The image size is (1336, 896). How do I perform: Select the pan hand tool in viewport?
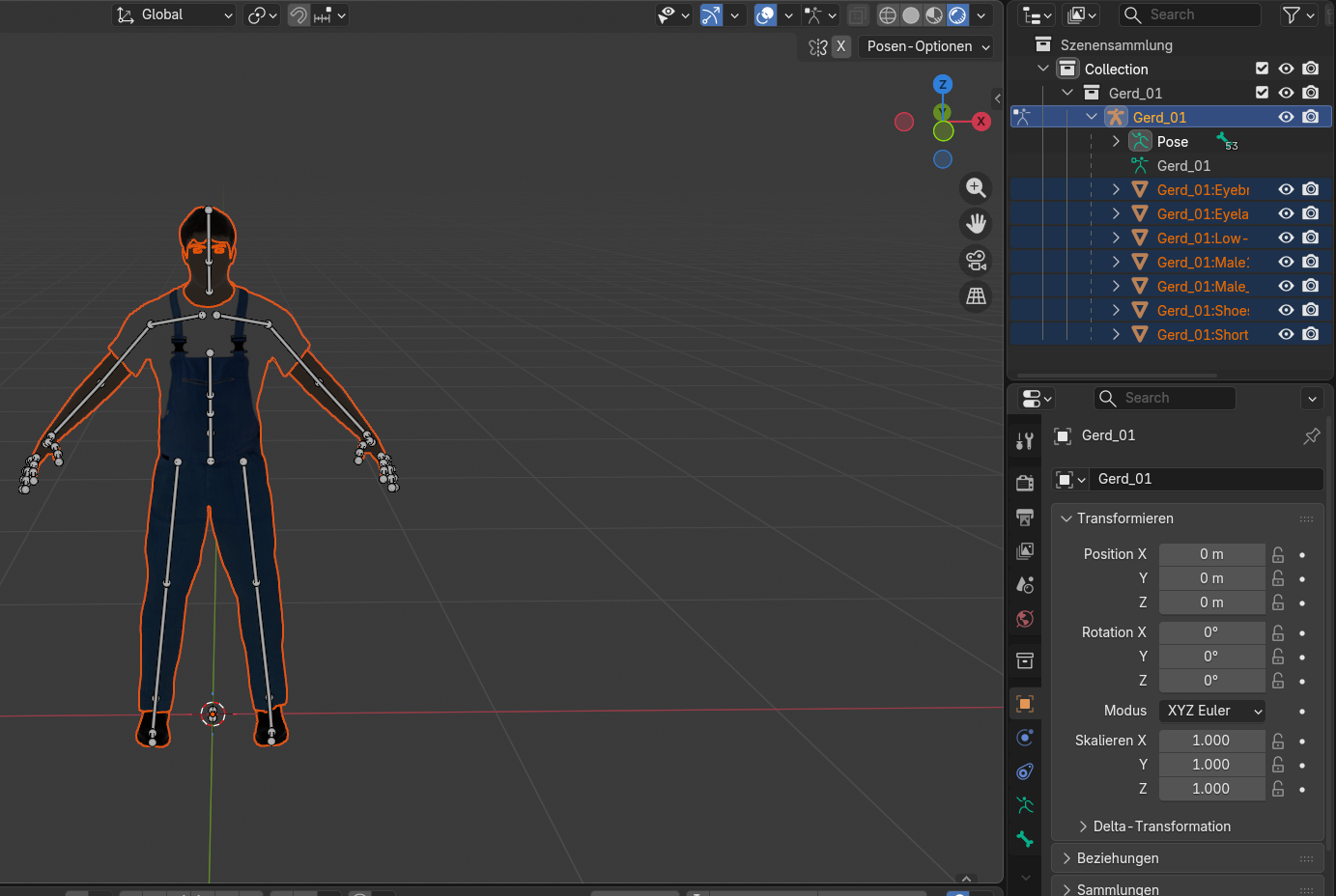(976, 224)
